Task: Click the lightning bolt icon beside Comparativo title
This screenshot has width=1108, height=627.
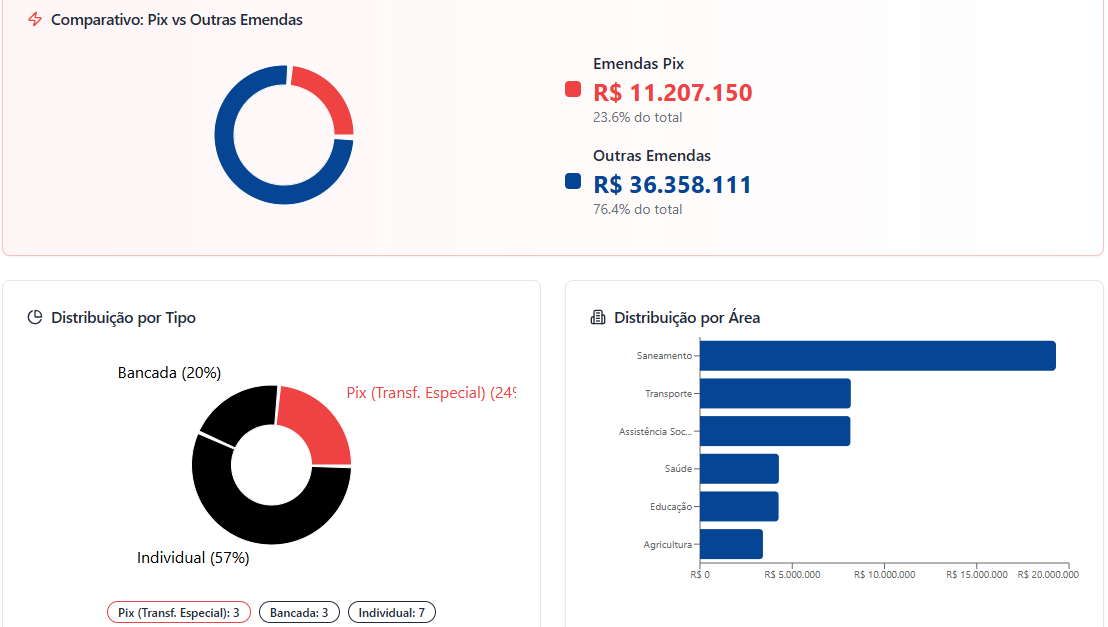Action: (35, 20)
